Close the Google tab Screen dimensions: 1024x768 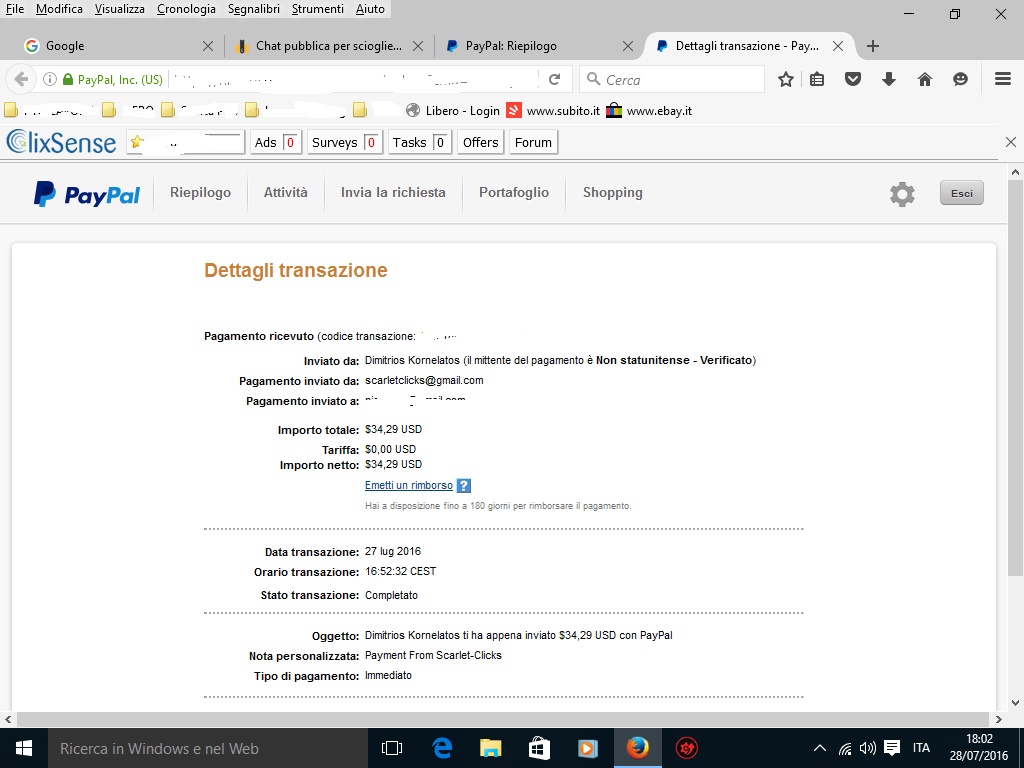[x=208, y=46]
